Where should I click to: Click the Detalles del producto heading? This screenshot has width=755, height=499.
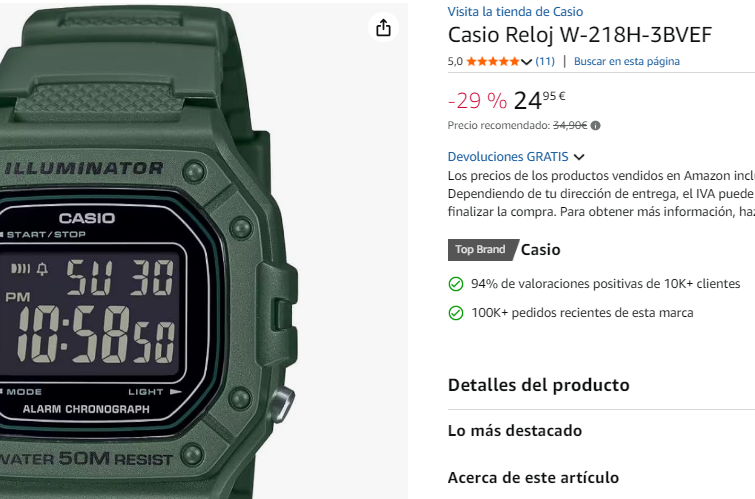click(x=538, y=385)
